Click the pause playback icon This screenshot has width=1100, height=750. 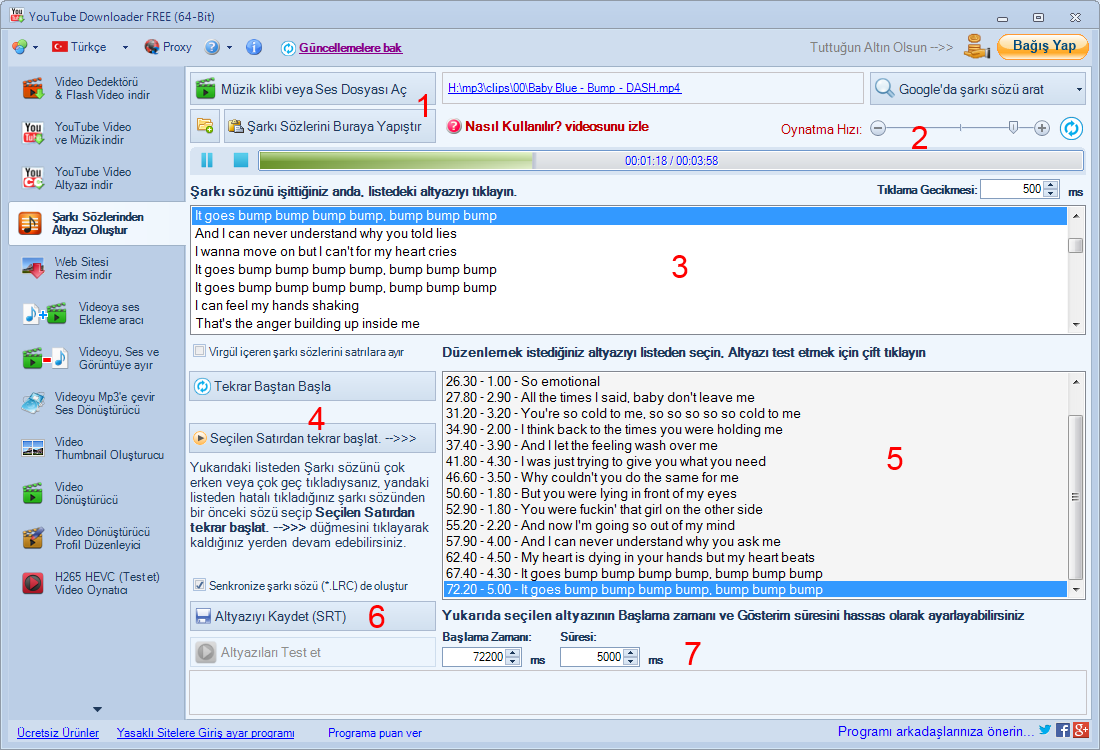point(207,160)
